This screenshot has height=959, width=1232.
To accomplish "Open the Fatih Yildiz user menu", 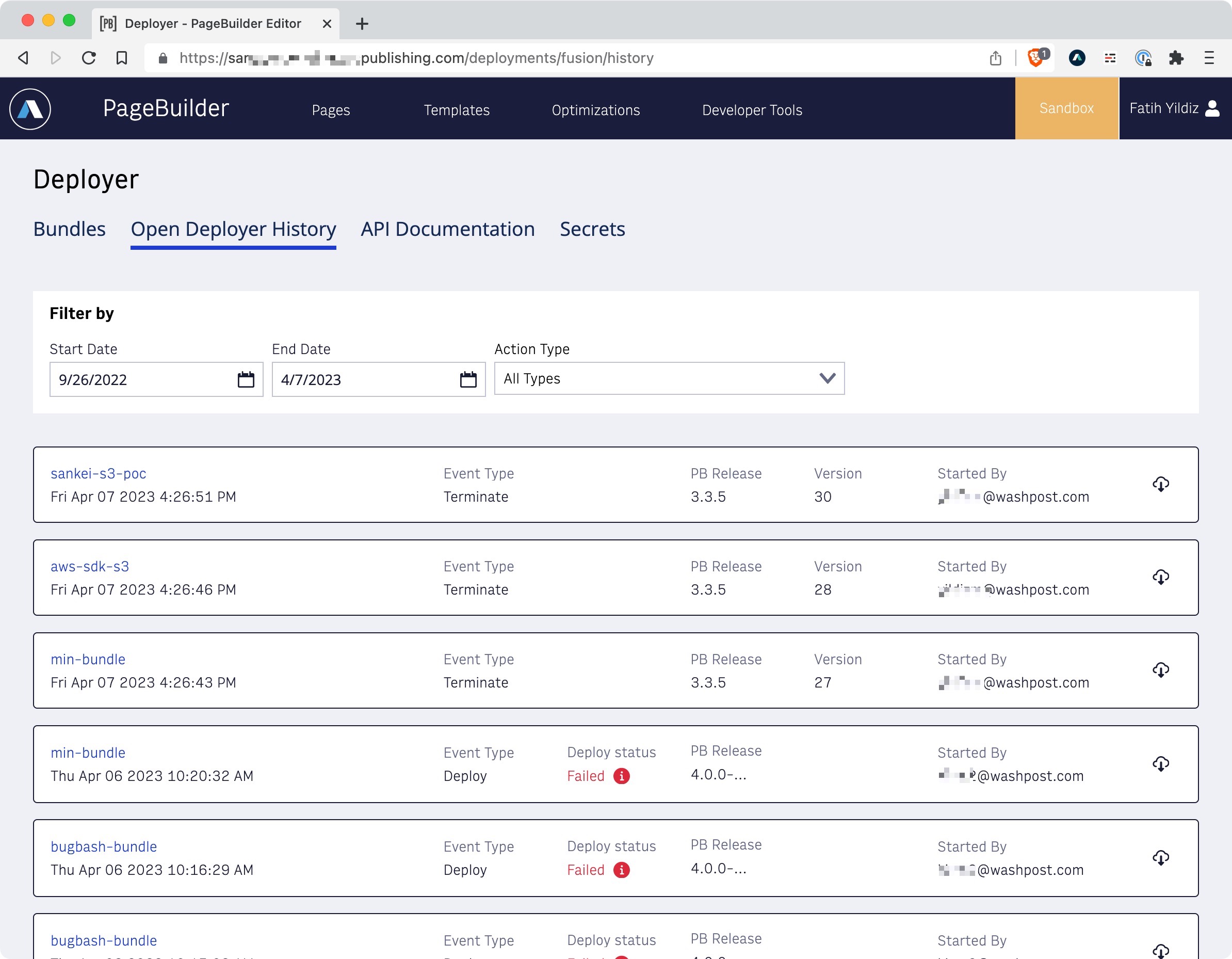I will 1175,108.
